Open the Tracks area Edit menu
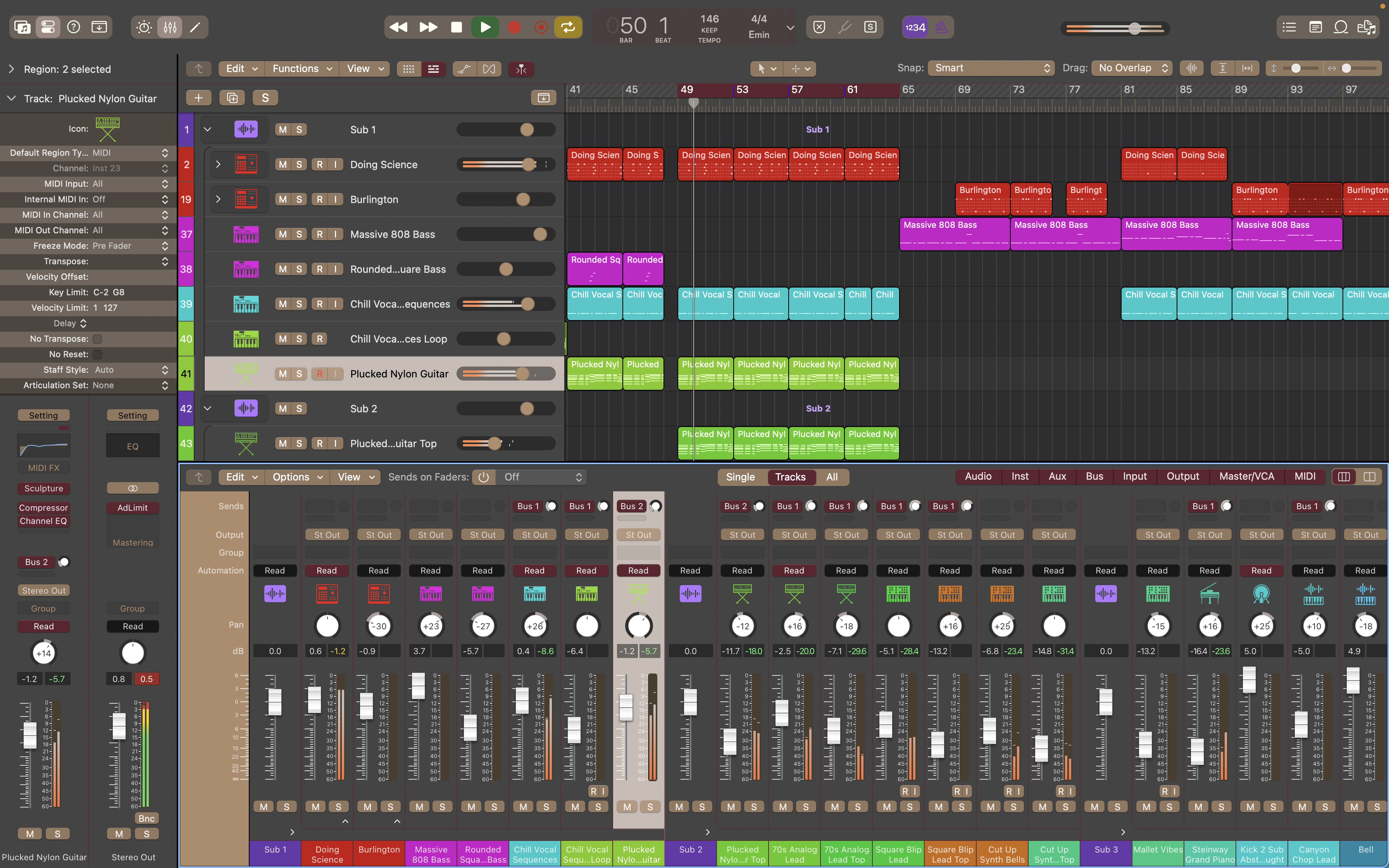Screen dimensions: 1389x868 click(241, 69)
